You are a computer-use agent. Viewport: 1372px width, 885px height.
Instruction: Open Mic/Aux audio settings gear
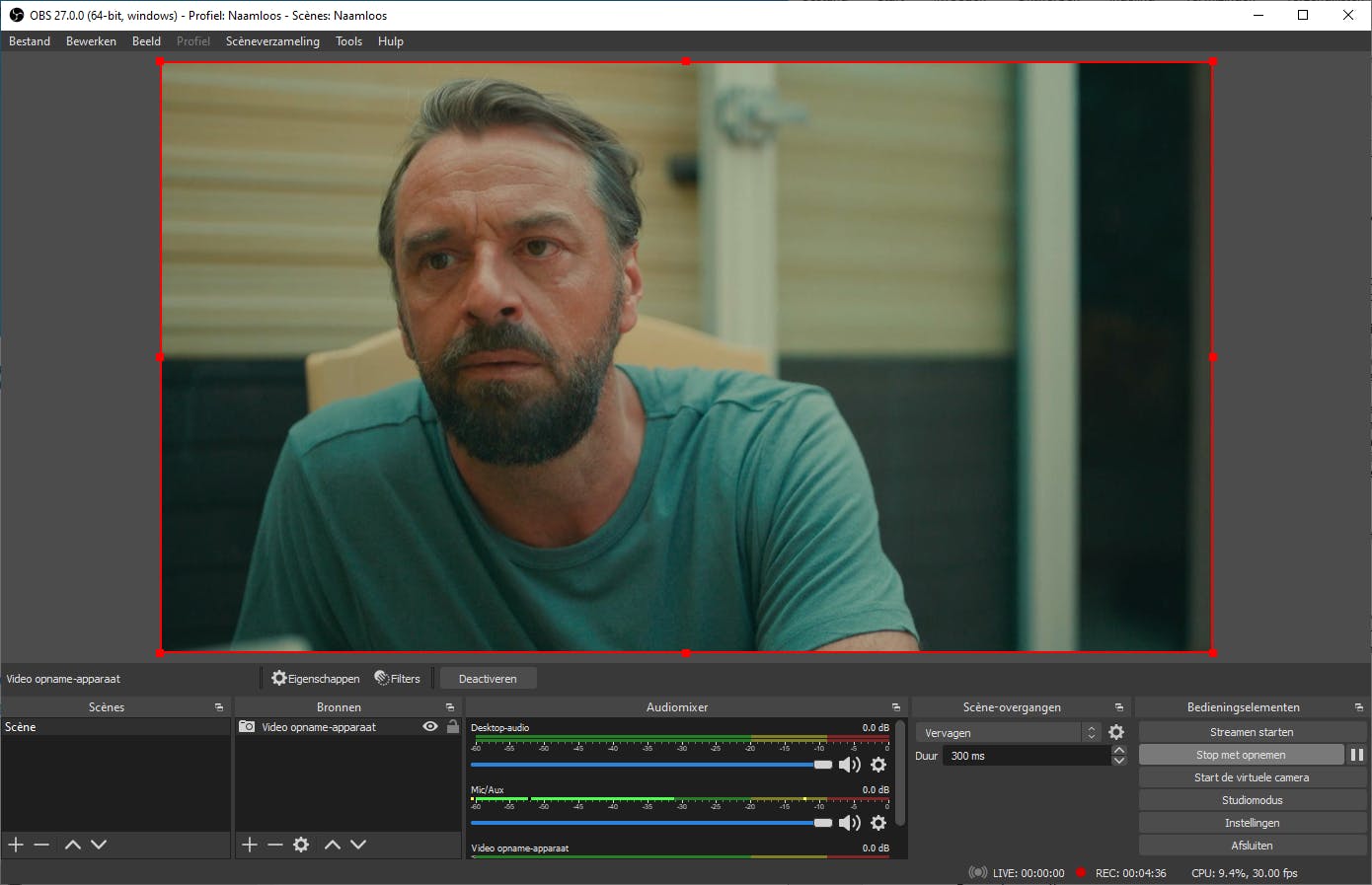[878, 823]
